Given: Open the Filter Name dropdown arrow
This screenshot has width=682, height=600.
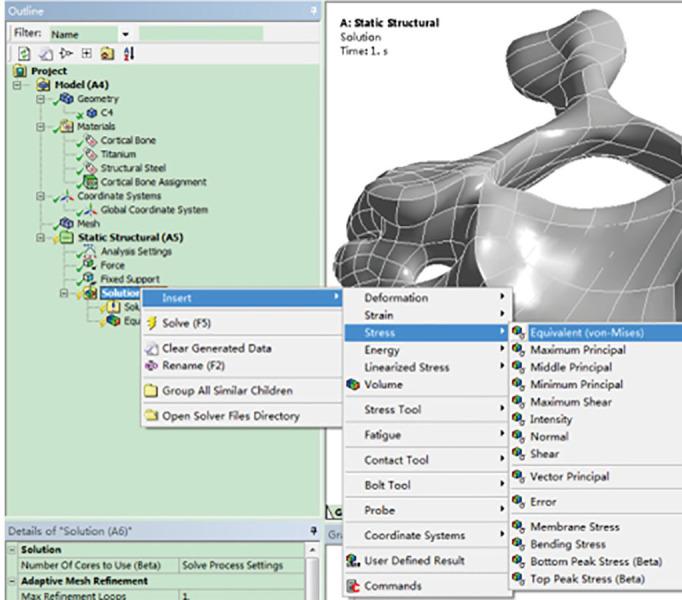Looking at the screenshot, I should (126, 34).
